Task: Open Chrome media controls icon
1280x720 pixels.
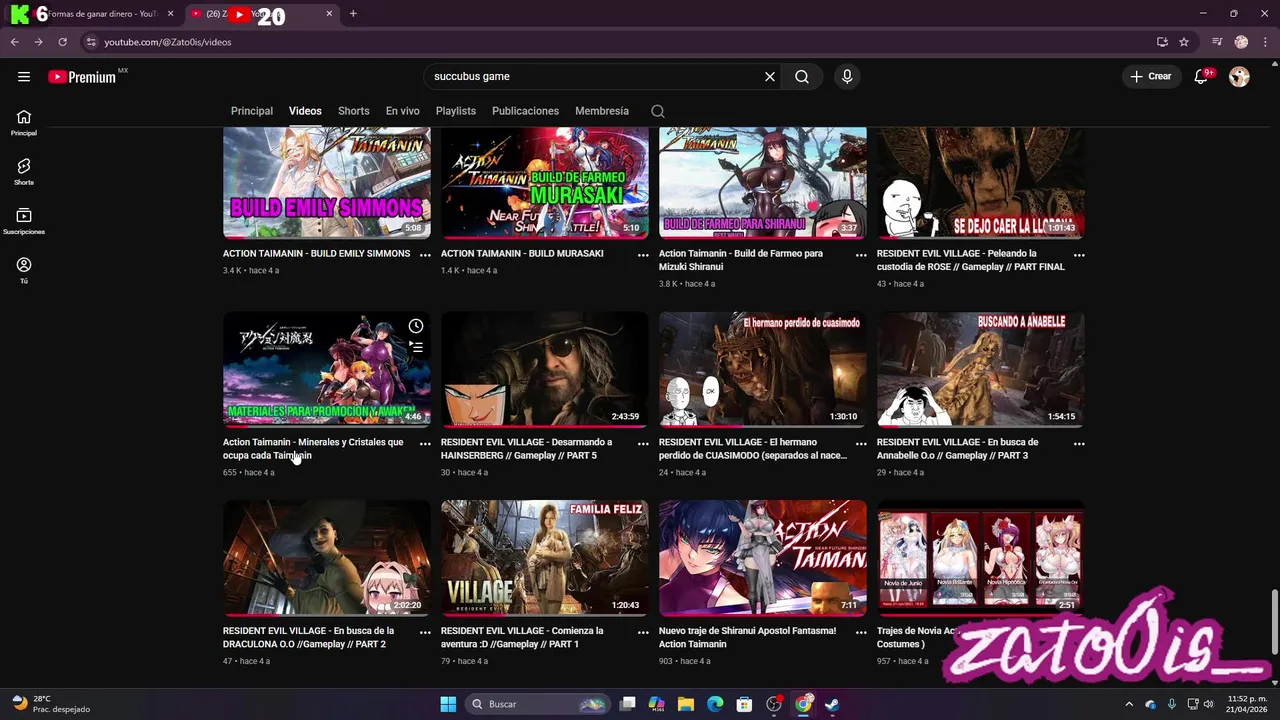Action: point(1217,42)
